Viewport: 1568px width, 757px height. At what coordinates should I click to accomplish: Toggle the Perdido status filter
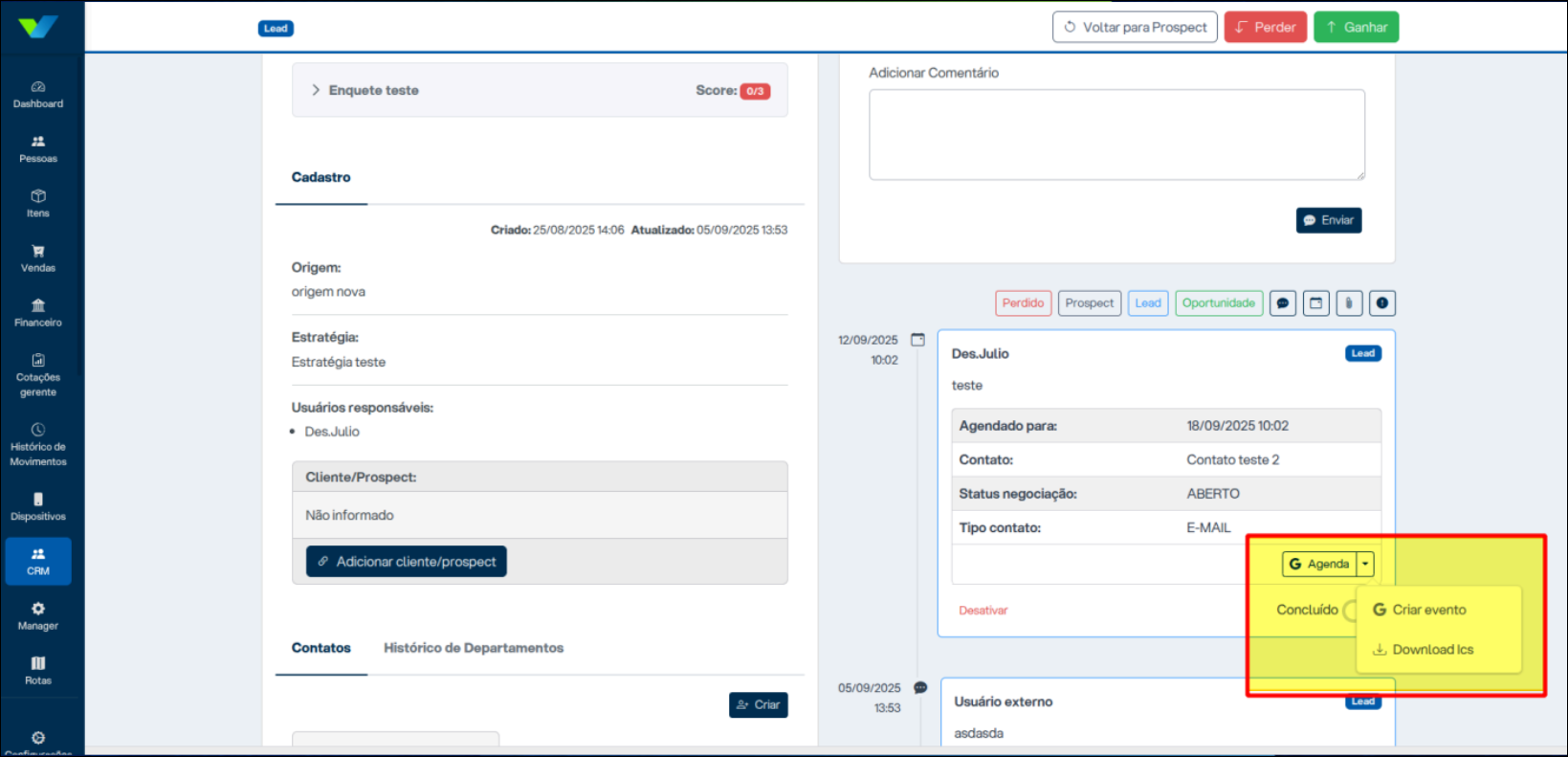click(x=1023, y=303)
